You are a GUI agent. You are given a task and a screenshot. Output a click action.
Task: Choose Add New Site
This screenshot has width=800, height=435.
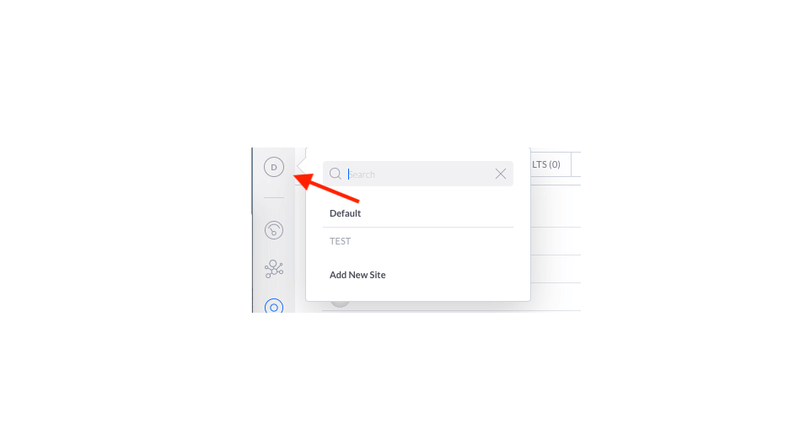click(357, 275)
